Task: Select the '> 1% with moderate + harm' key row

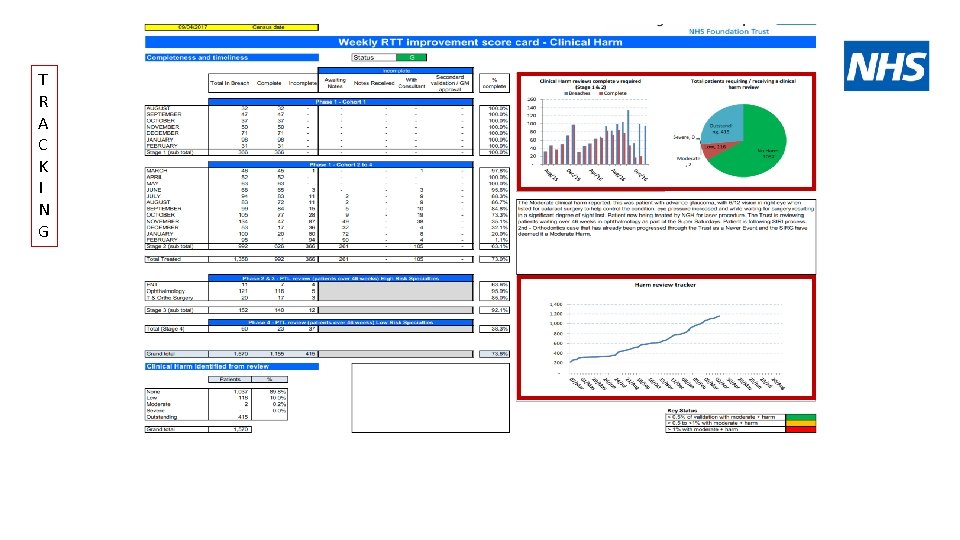Action: click(726, 429)
